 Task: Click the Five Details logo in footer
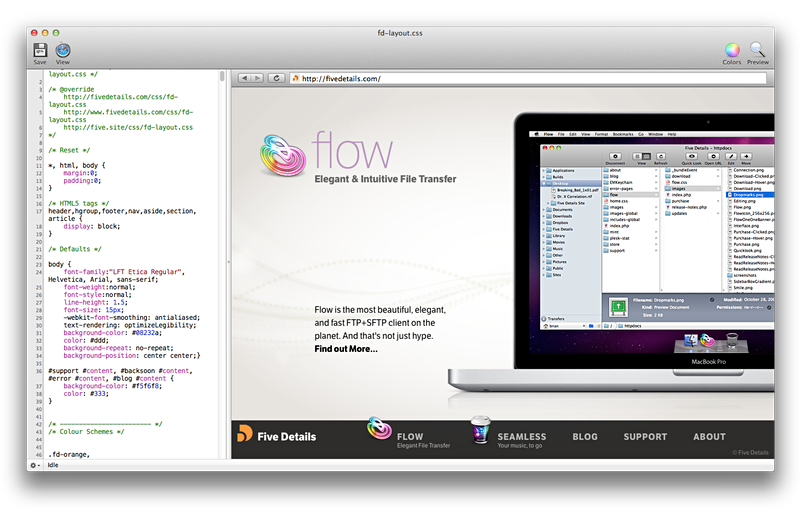click(276, 436)
